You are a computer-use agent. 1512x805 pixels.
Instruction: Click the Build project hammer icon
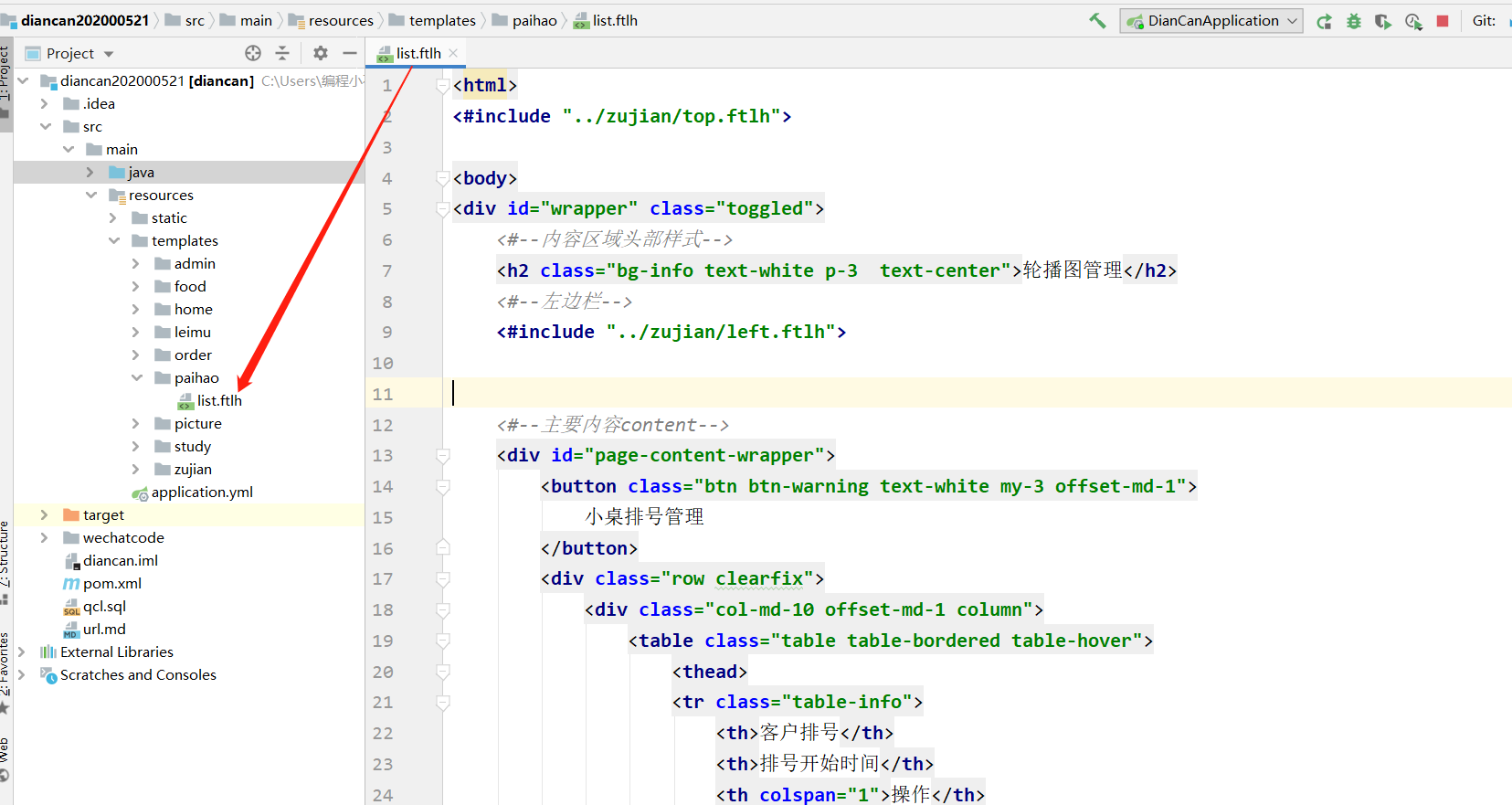(1097, 21)
